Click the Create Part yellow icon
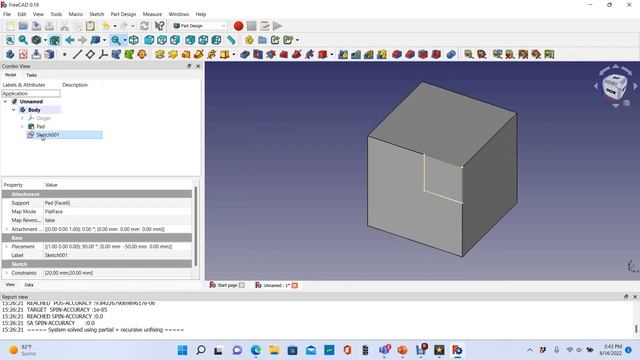 249,40
